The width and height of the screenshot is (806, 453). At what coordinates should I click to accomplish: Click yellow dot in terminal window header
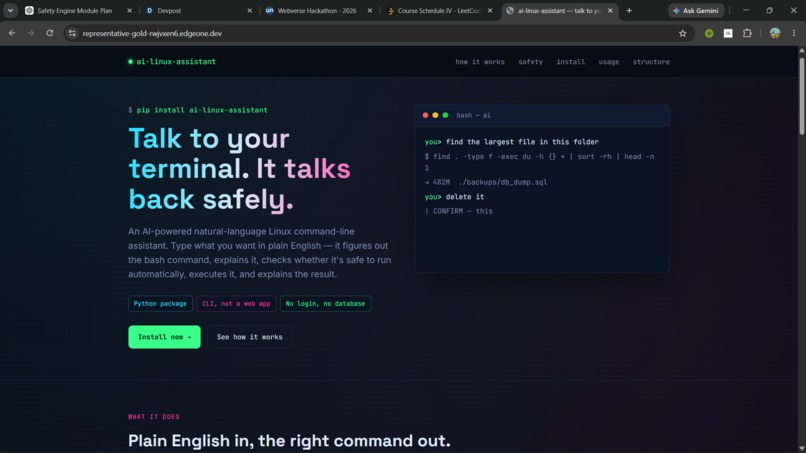click(x=435, y=115)
